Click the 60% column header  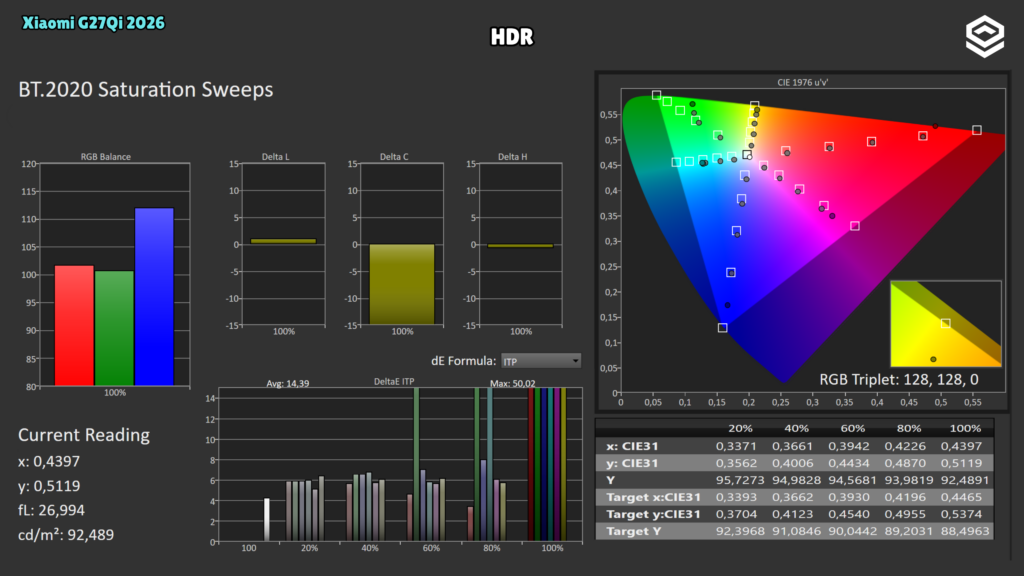coord(852,428)
